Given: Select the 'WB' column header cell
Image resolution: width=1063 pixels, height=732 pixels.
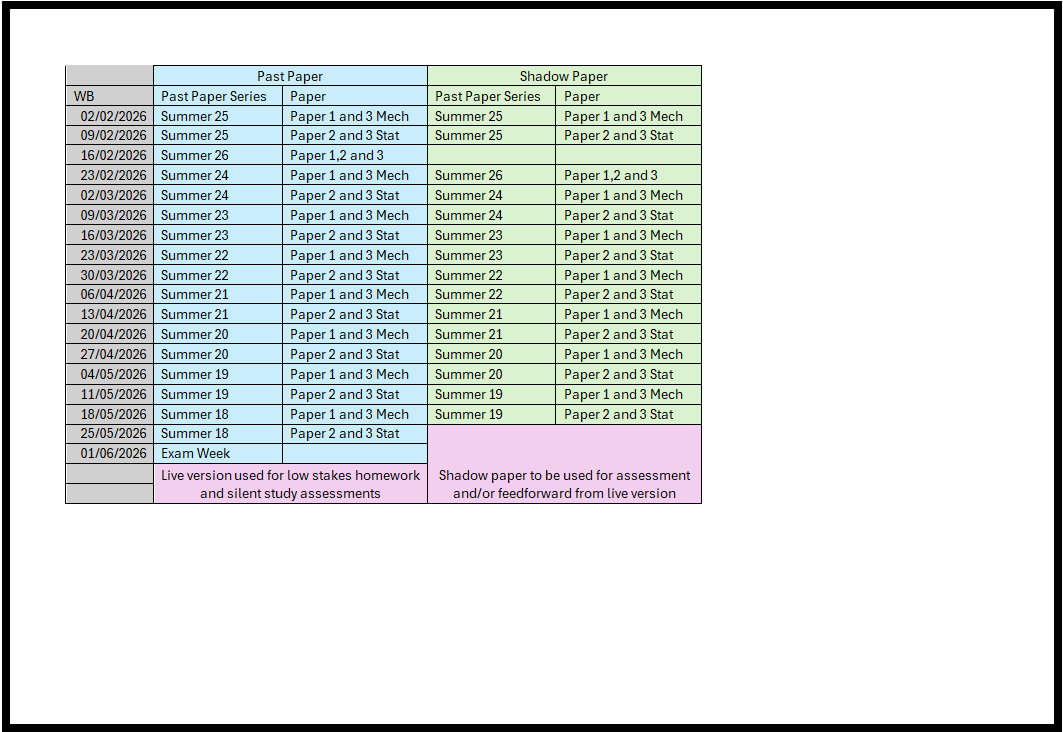Looking at the screenshot, I should [x=109, y=96].
